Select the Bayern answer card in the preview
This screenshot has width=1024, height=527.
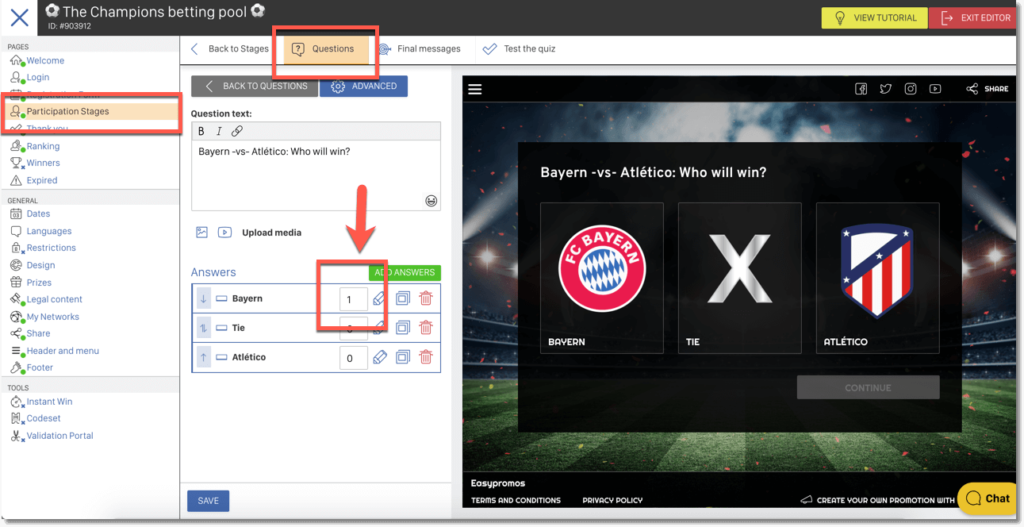[x=602, y=278]
